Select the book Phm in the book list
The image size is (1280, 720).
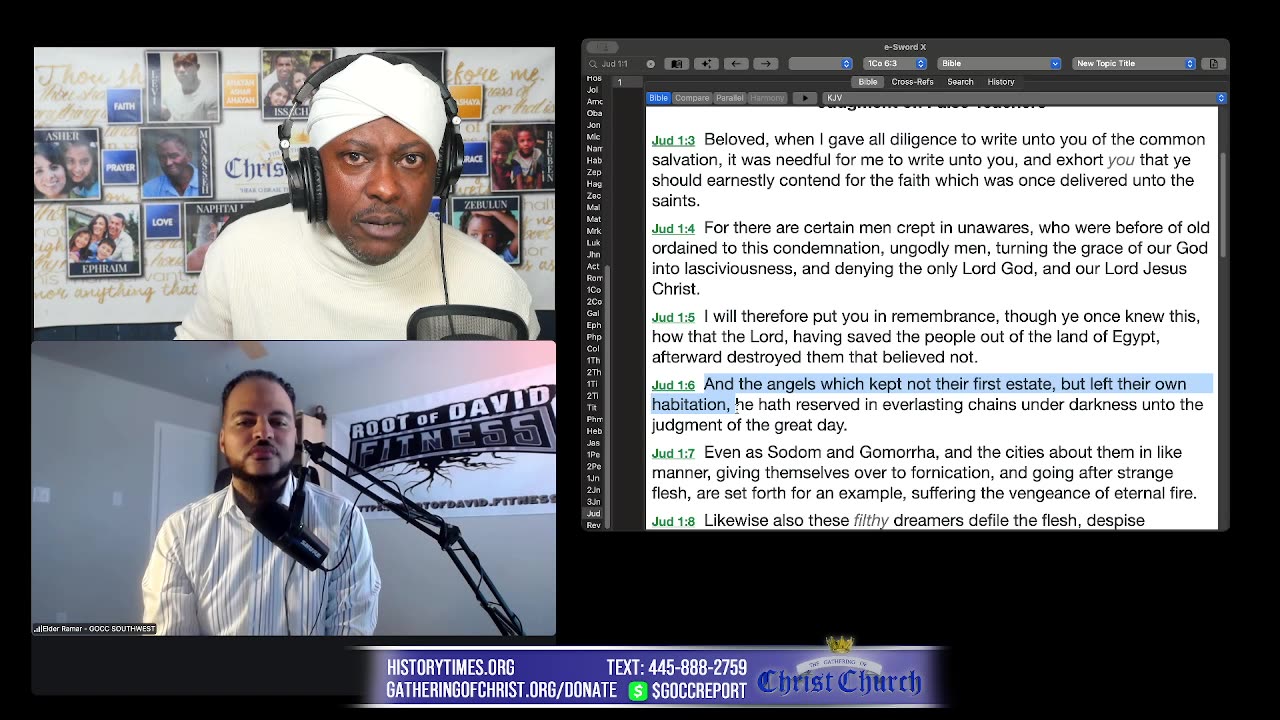click(x=594, y=419)
